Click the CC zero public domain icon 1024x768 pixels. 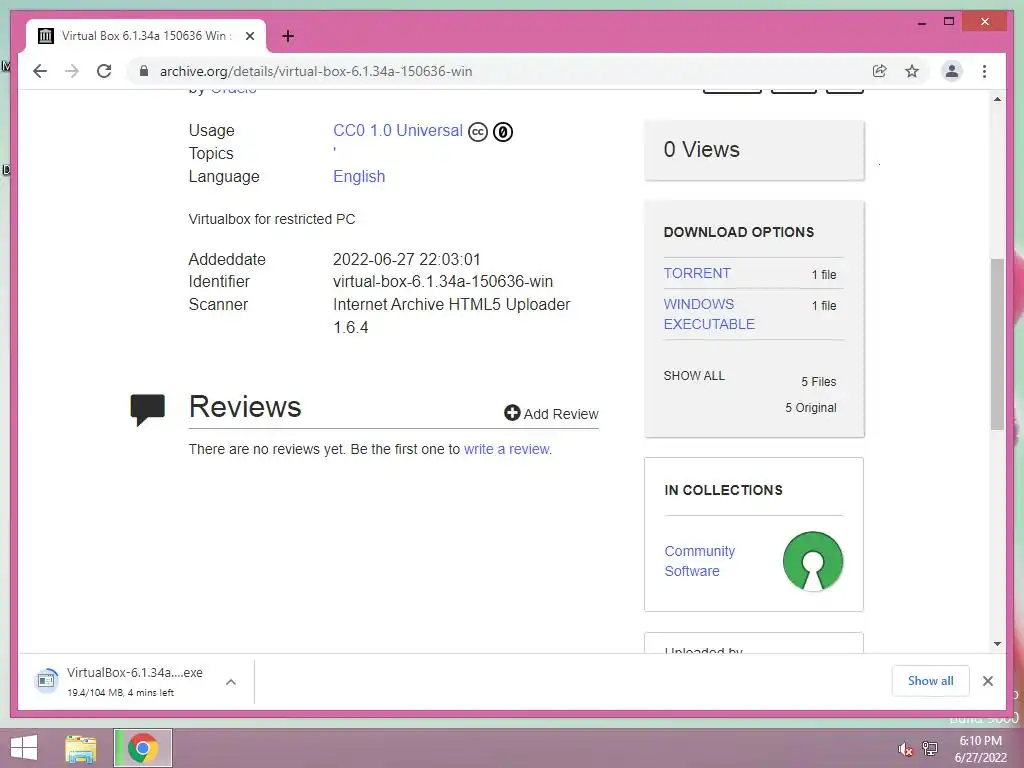pos(503,132)
